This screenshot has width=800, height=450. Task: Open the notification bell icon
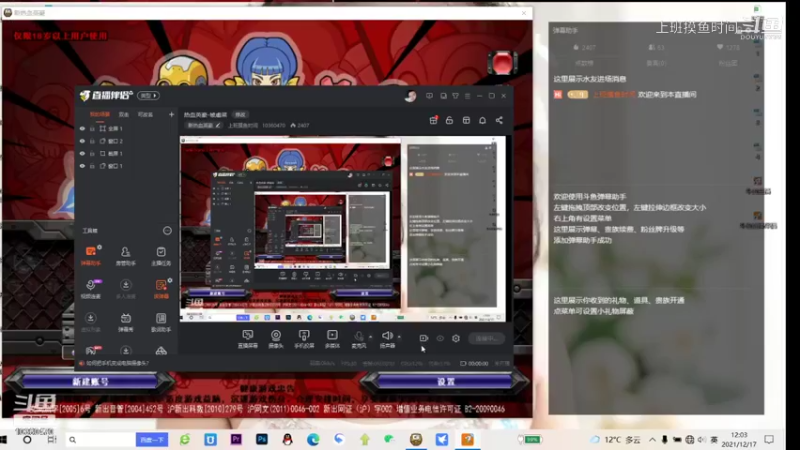pyautogui.click(x=483, y=120)
